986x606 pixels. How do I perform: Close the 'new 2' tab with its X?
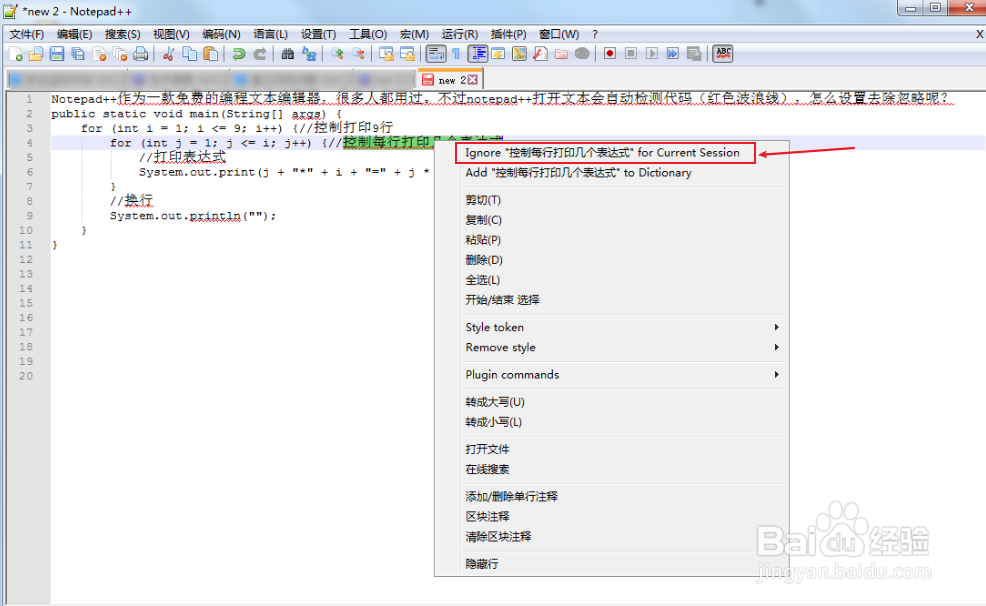pos(472,80)
